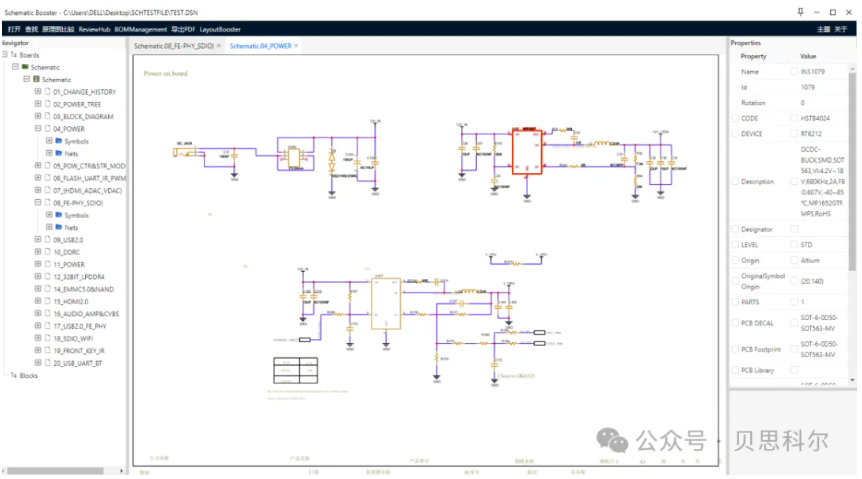Click the page icon beside 03_BLOCK_DIAGRAM

(48, 116)
